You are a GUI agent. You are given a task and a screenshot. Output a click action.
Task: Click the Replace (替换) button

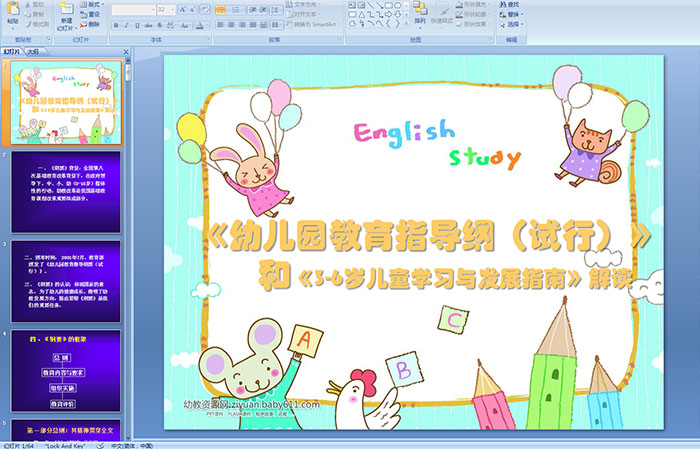point(512,14)
